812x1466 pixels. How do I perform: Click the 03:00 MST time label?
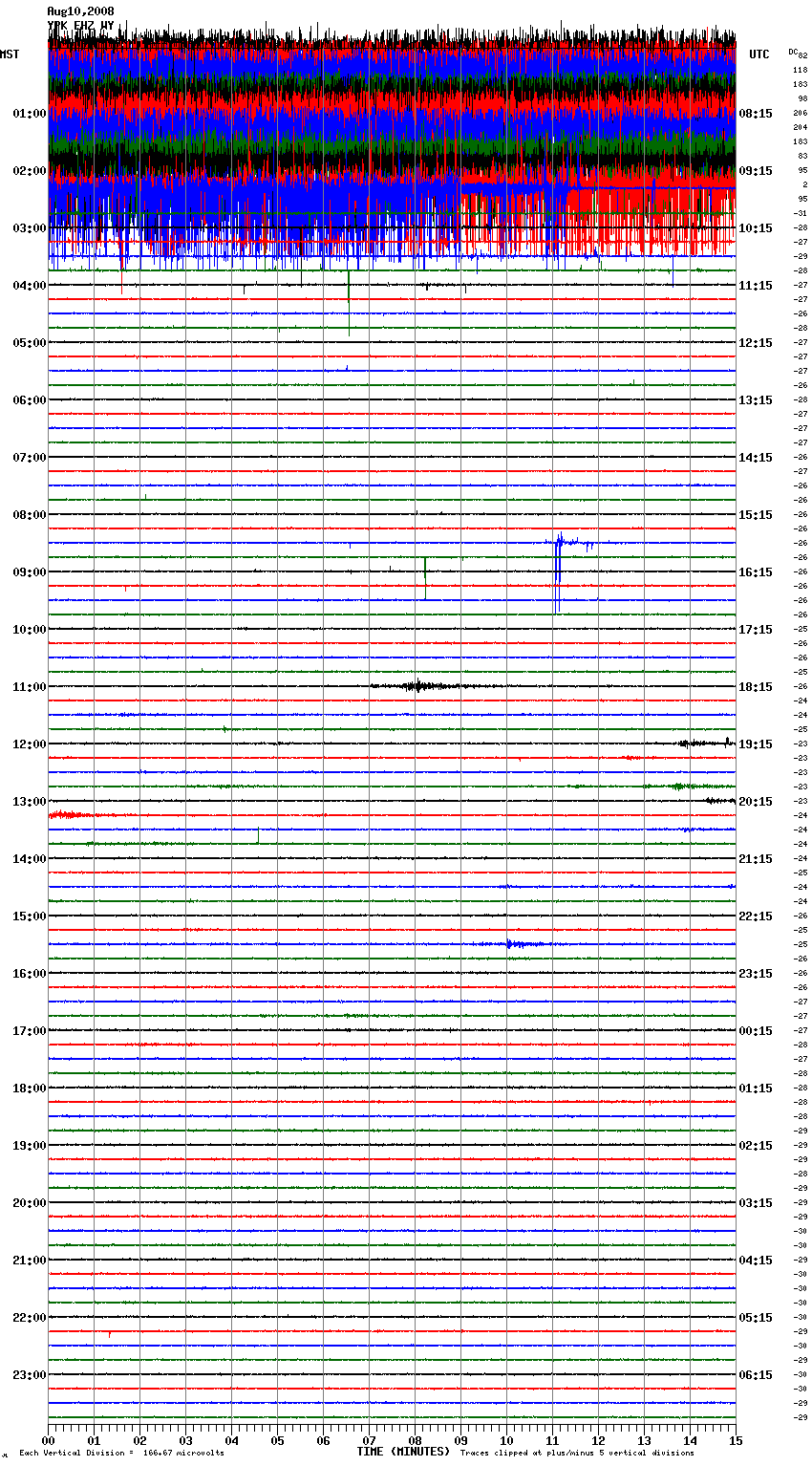click(30, 228)
